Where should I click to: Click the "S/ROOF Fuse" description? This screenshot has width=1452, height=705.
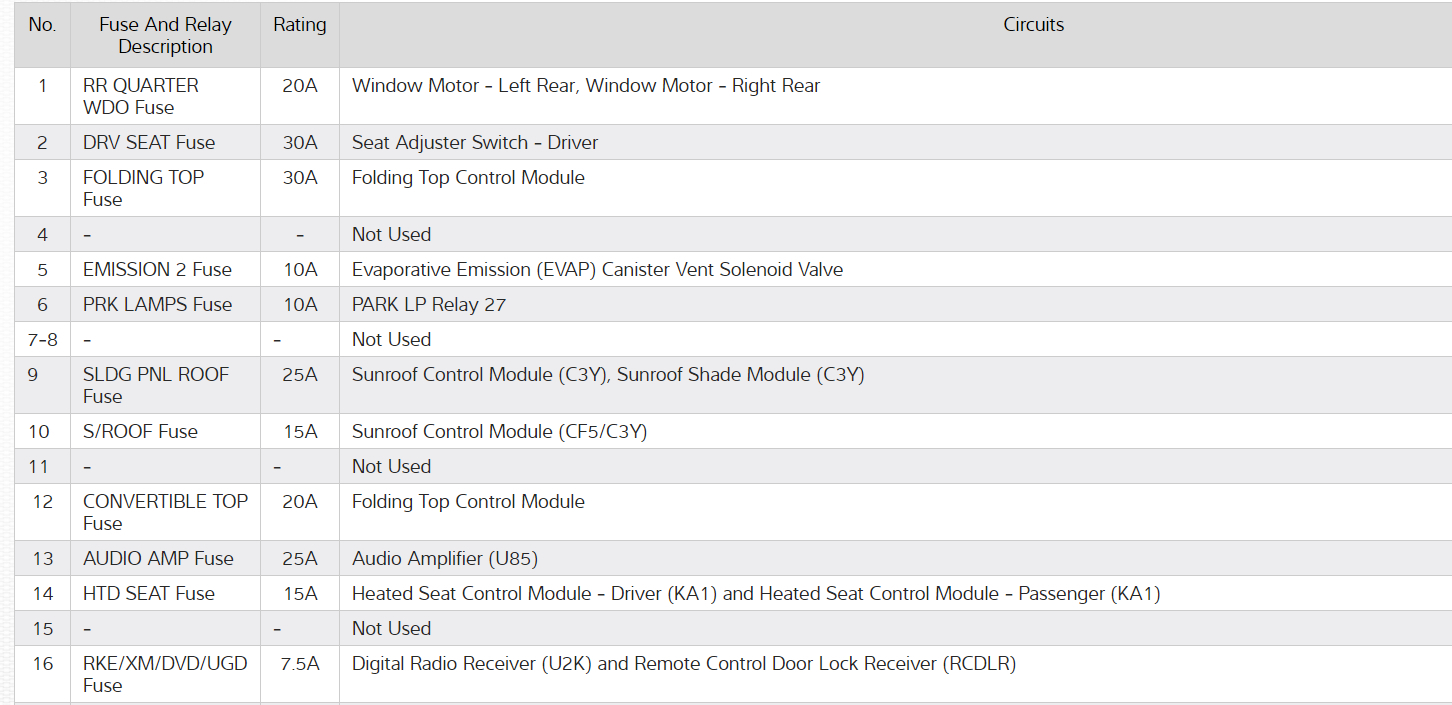pos(140,431)
